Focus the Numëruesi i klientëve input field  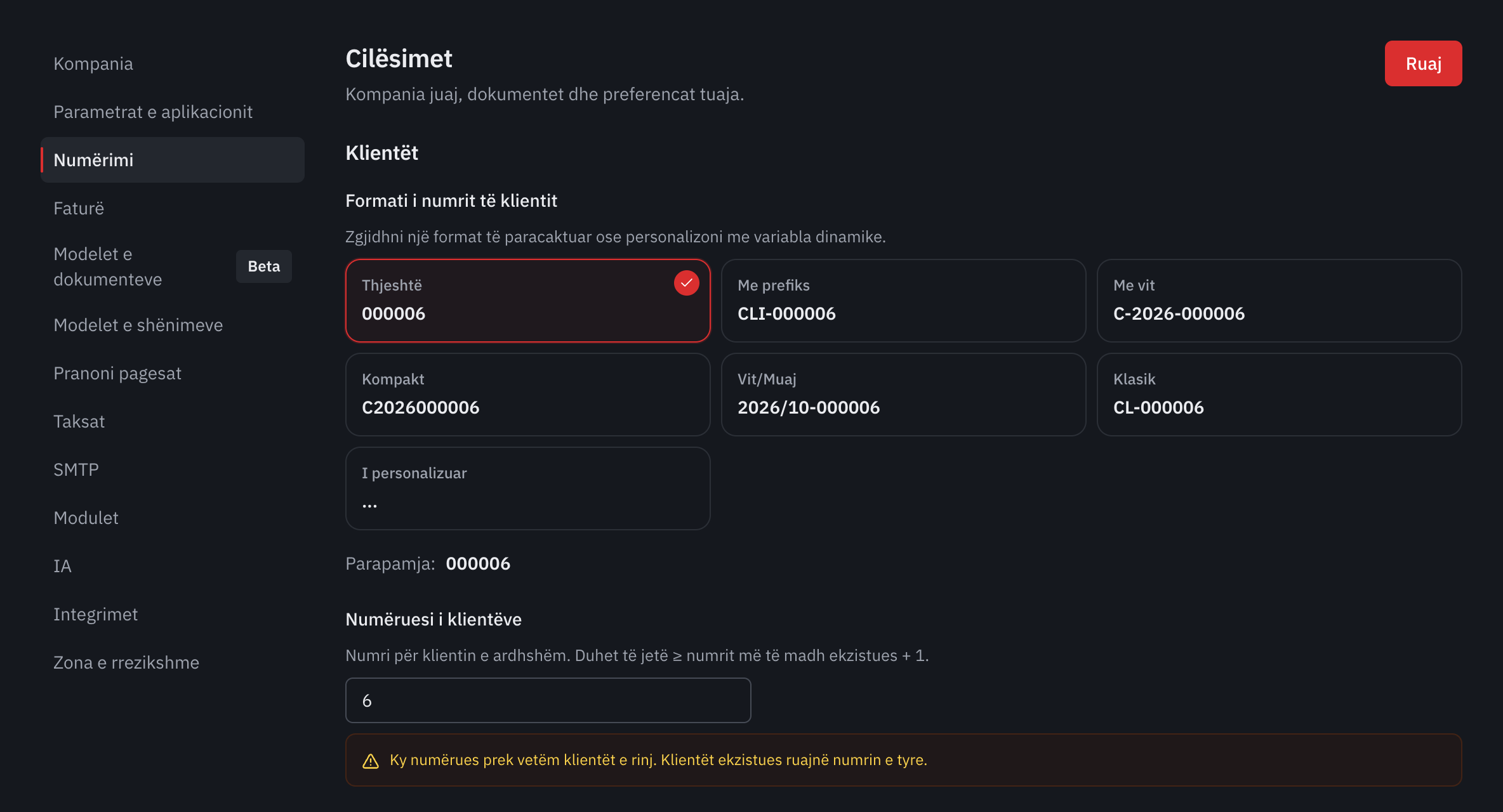coord(548,700)
